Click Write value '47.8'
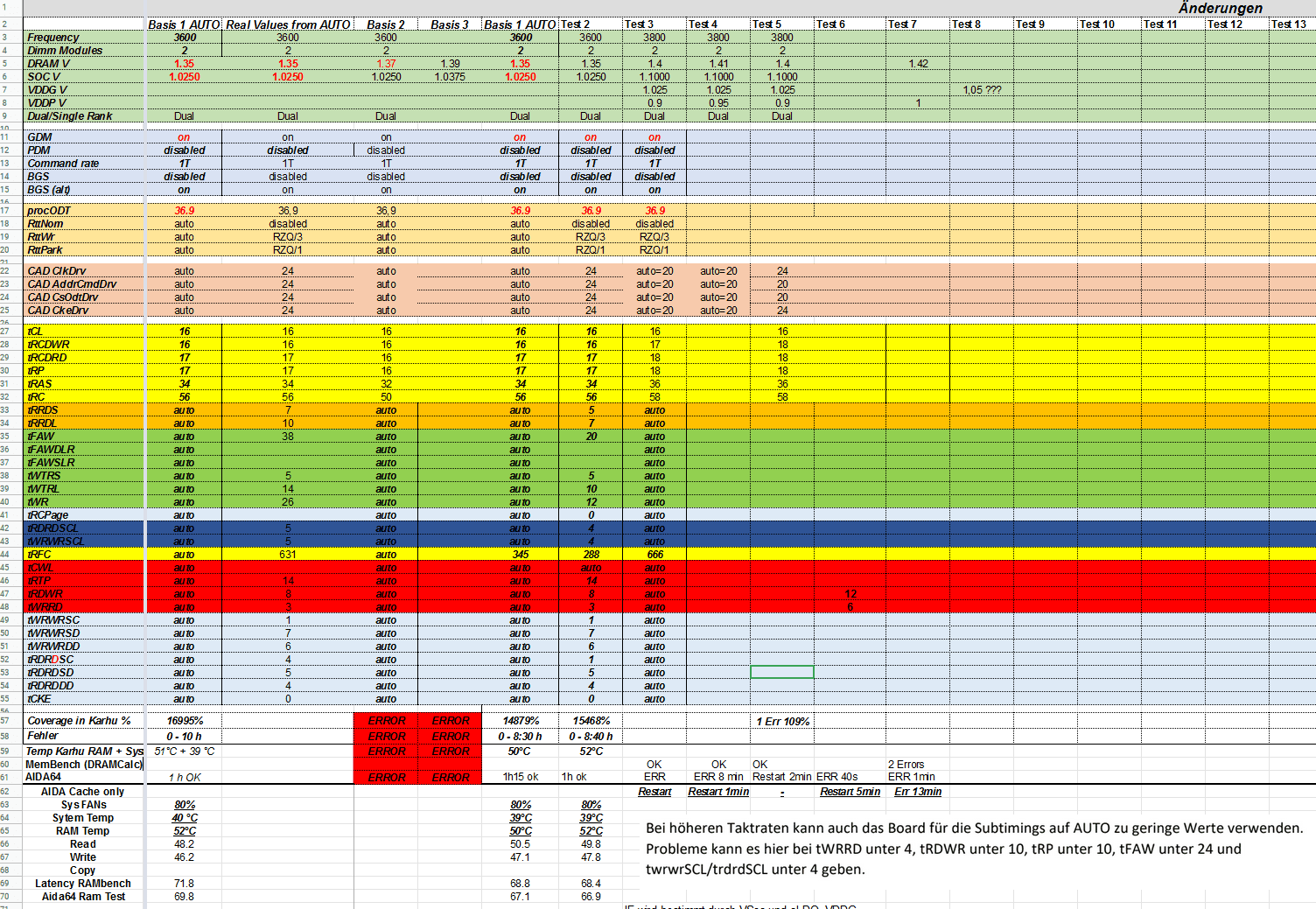Screen dimensions: 1316x909 [x=591, y=857]
